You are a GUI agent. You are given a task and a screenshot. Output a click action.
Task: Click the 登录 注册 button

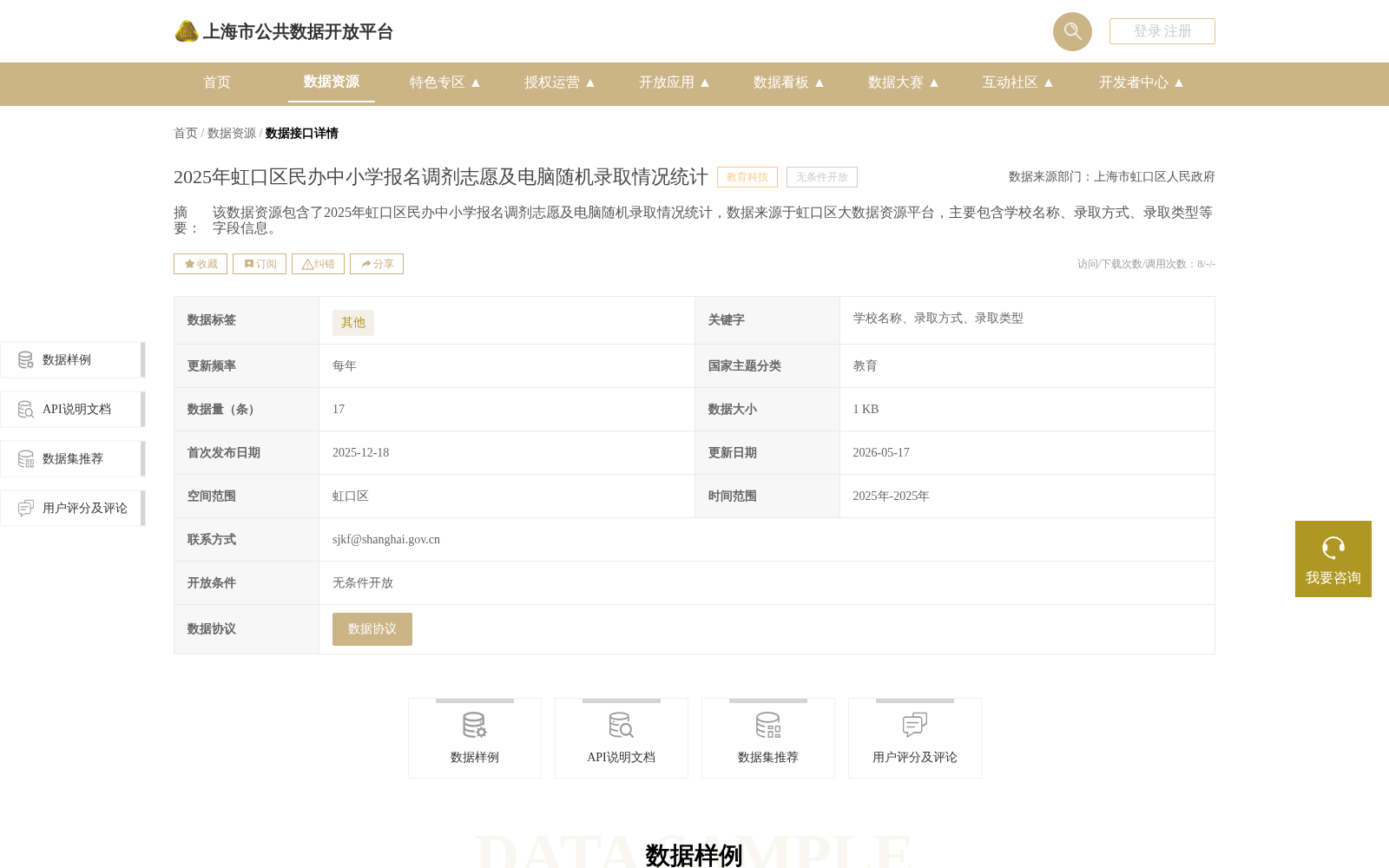1162,31
